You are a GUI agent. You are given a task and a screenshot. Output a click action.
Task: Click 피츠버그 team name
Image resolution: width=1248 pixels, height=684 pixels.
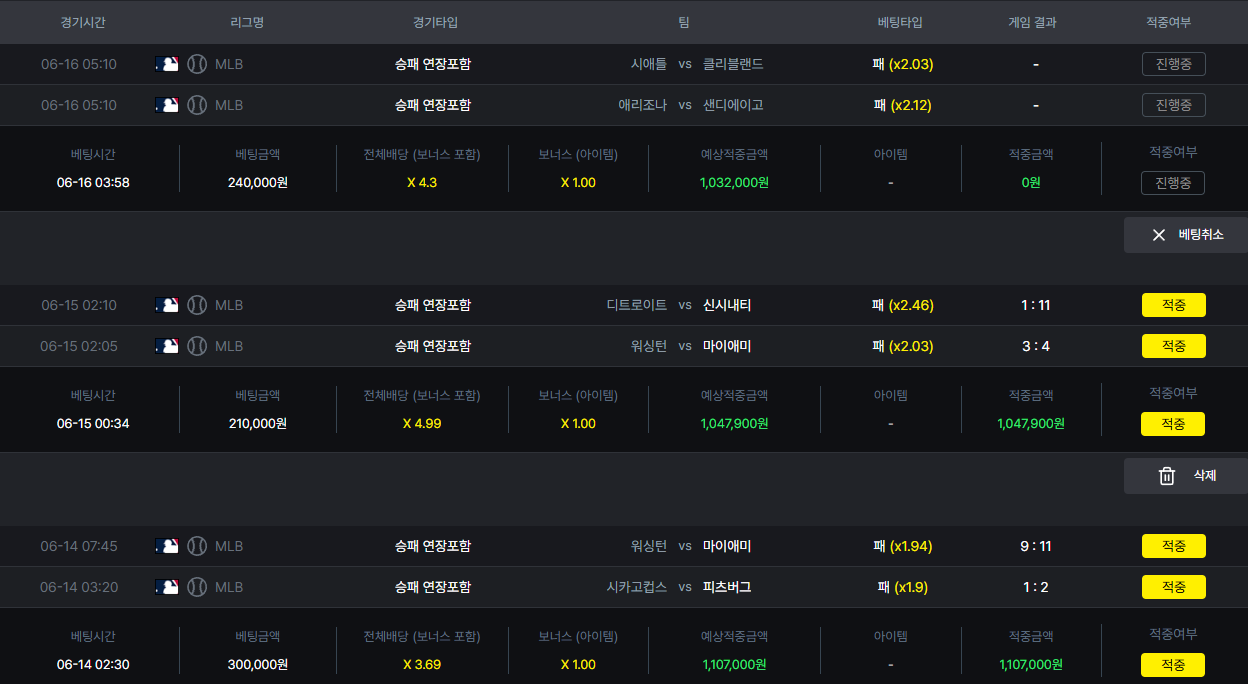pos(727,587)
